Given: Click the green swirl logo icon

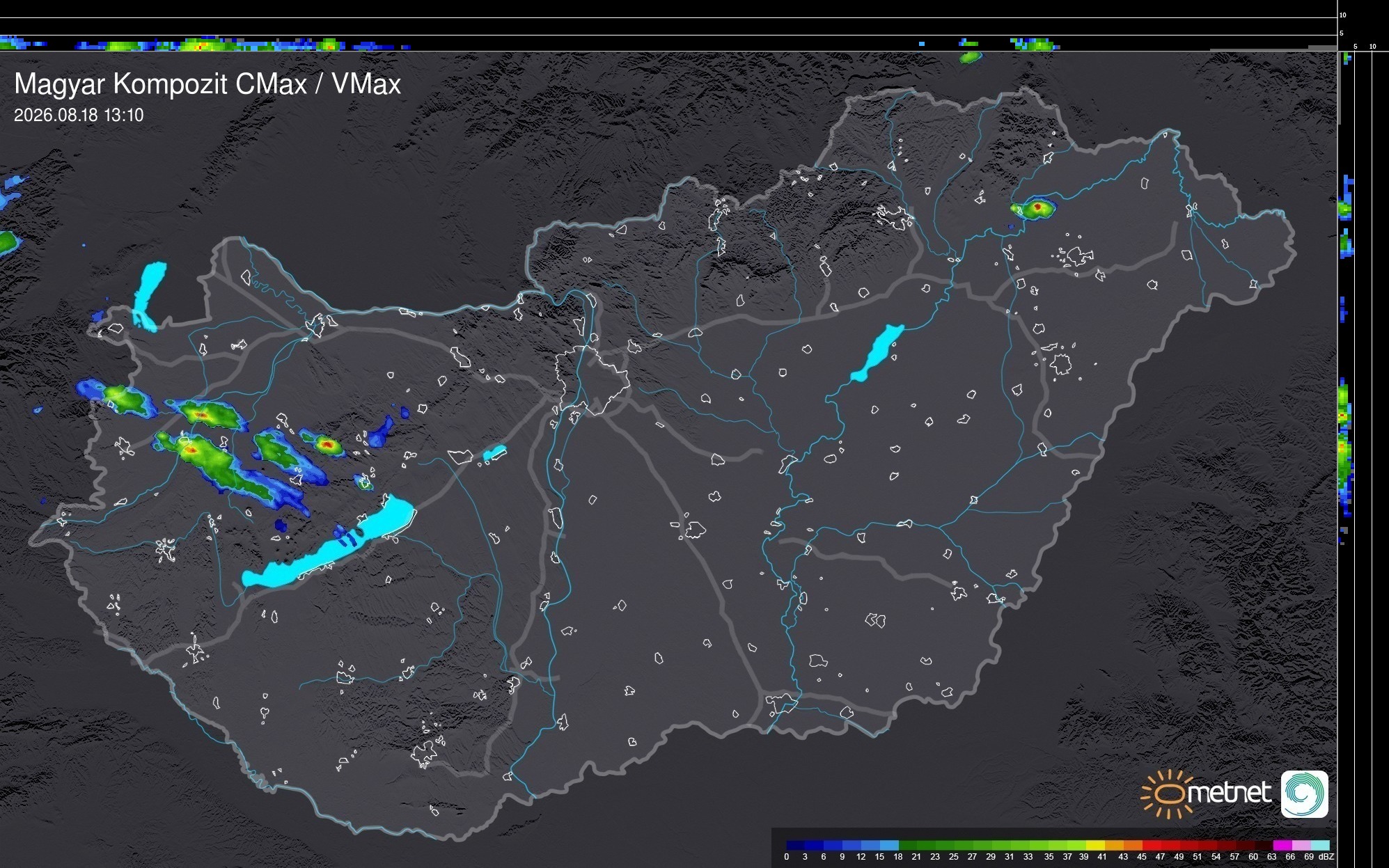Looking at the screenshot, I should 1305,794.
